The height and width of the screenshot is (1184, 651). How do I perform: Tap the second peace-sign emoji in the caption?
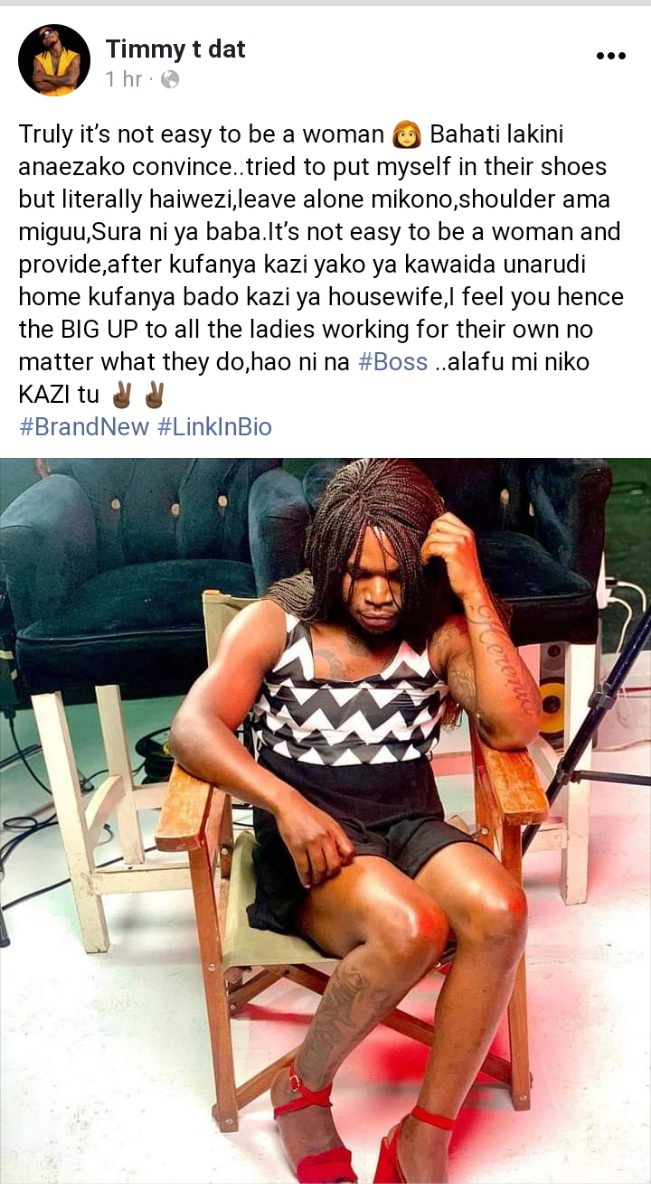pos(153,395)
